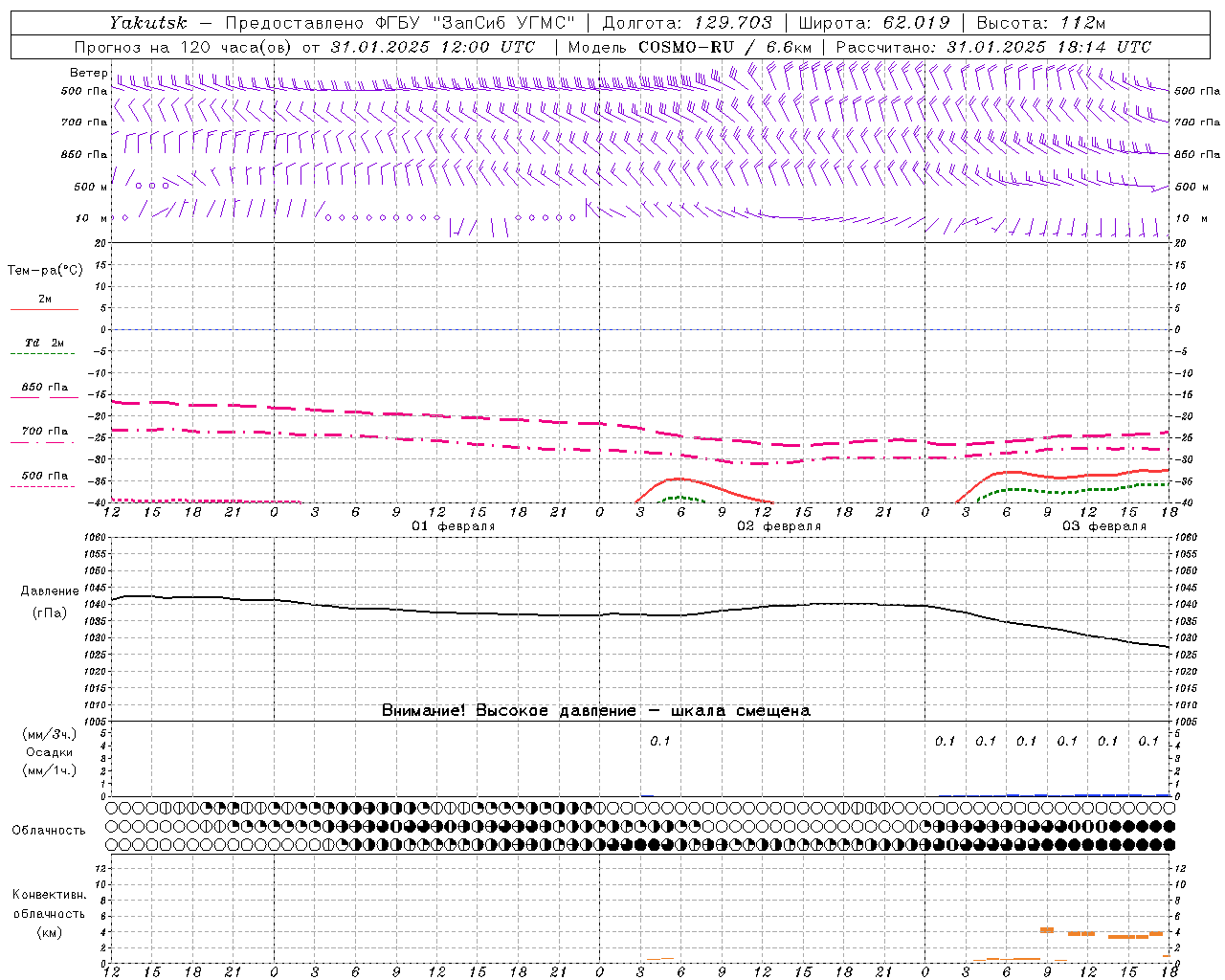Image resolution: width=1225 pixels, height=980 pixels.
Task: Click the (мм/3ч.) precipitation unit label
Action: pos(50,734)
